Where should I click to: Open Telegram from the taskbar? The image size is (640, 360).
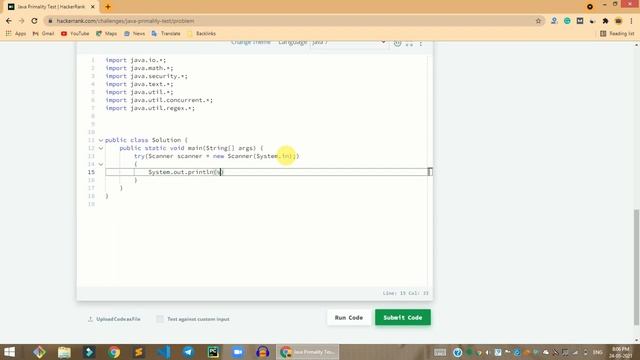coord(188,352)
